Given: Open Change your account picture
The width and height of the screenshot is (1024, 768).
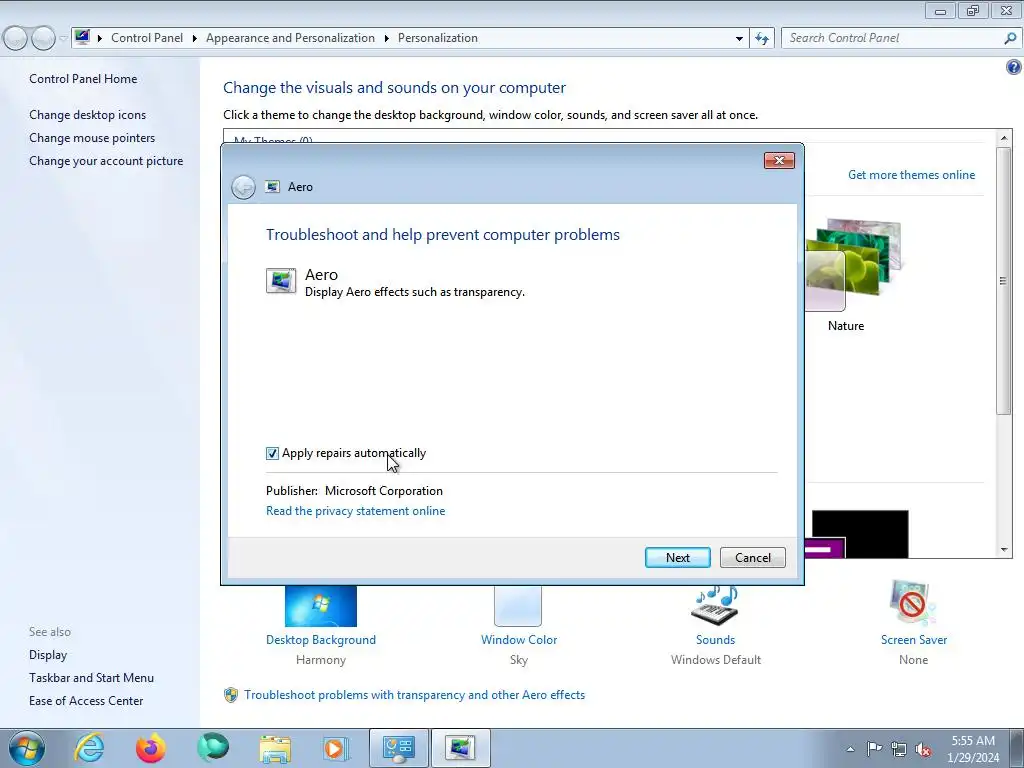Looking at the screenshot, I should coord(106,161).
